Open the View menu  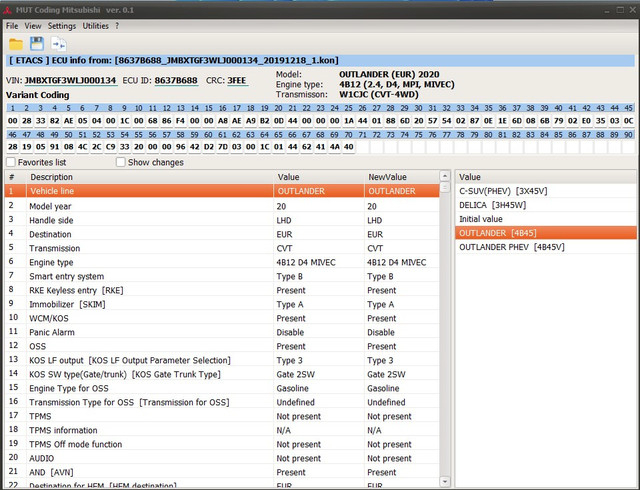coord(33,25)
